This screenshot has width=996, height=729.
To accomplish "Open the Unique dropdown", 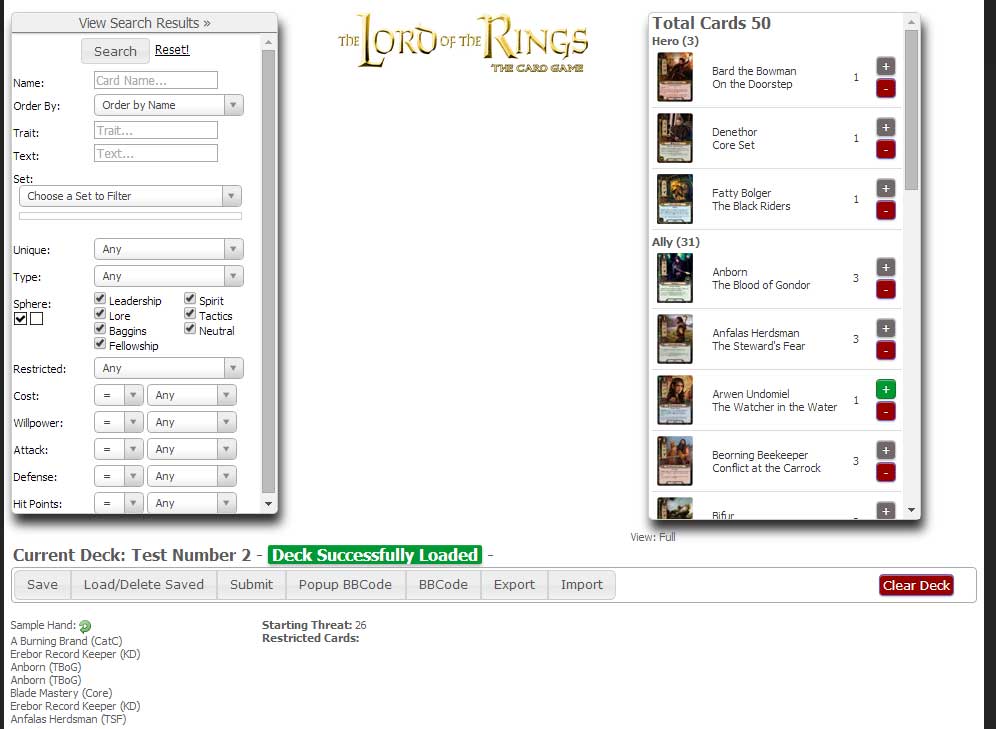I will tap(169, 250).
